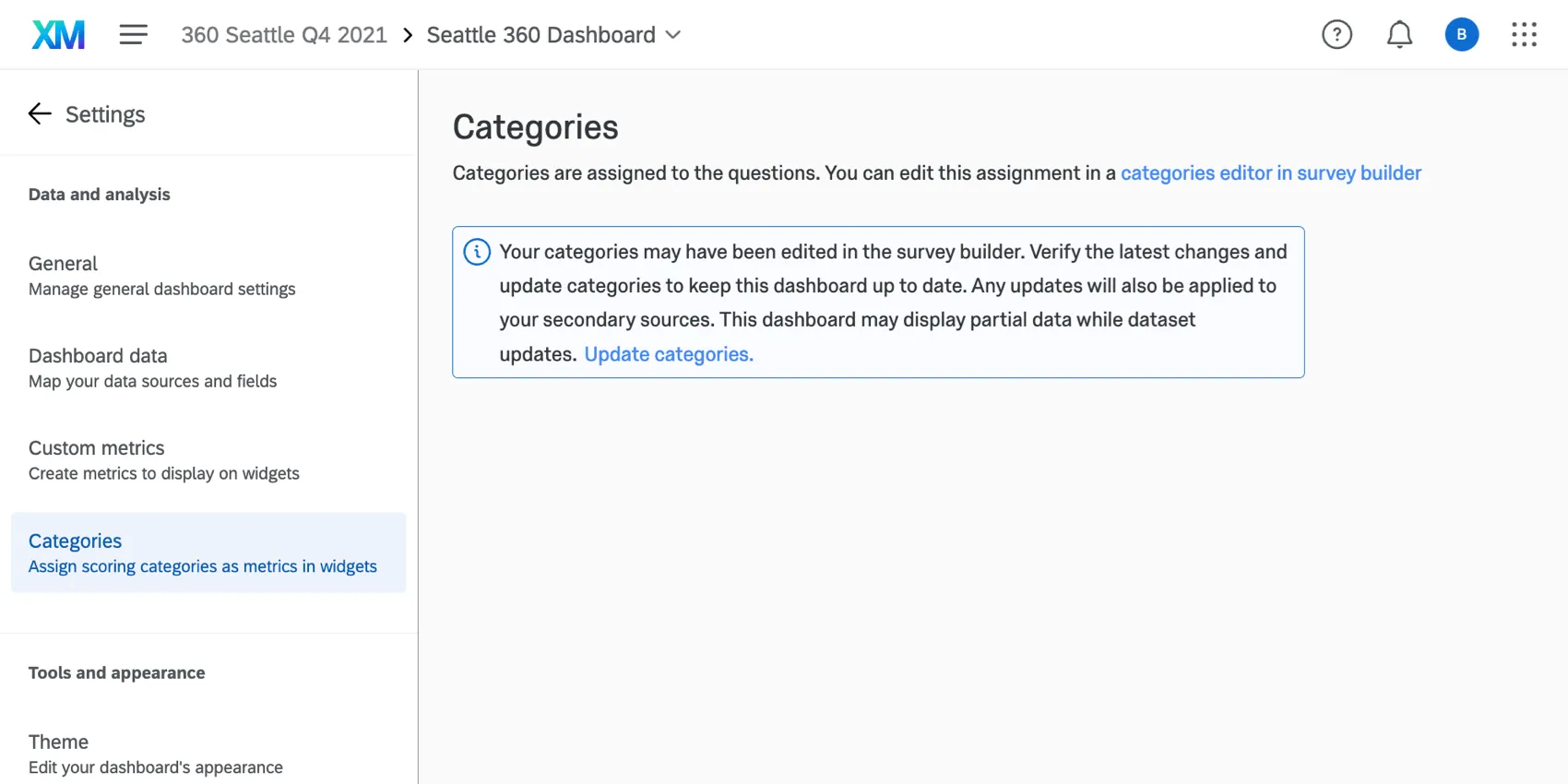The image size is (1568, 784).
Task: Click the back arrow beside Settings
Action: tap(40, 114)
